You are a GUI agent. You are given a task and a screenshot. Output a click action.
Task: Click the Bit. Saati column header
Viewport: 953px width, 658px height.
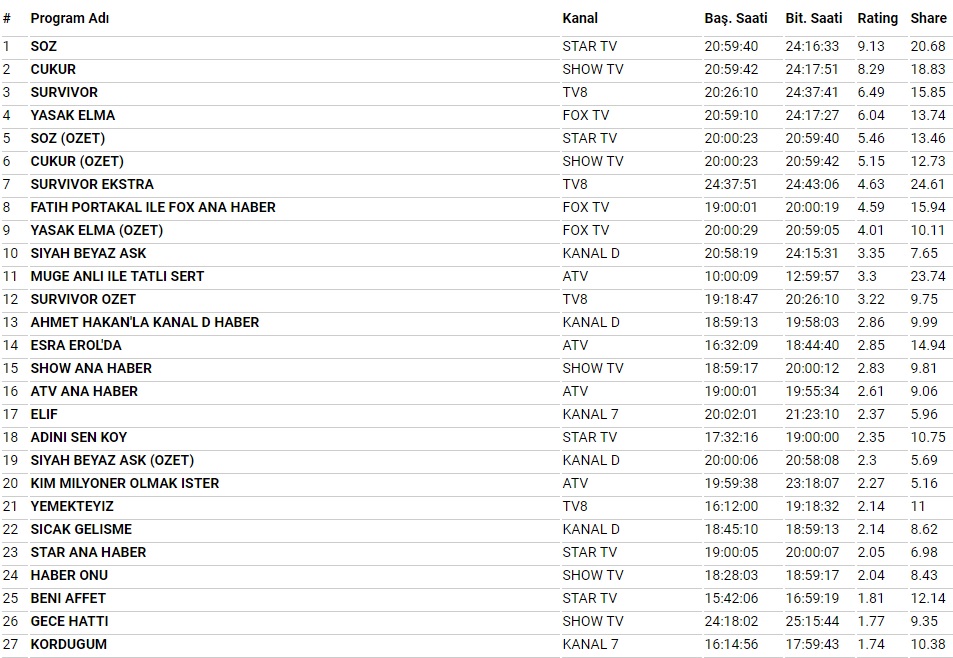tap(813, 18)
